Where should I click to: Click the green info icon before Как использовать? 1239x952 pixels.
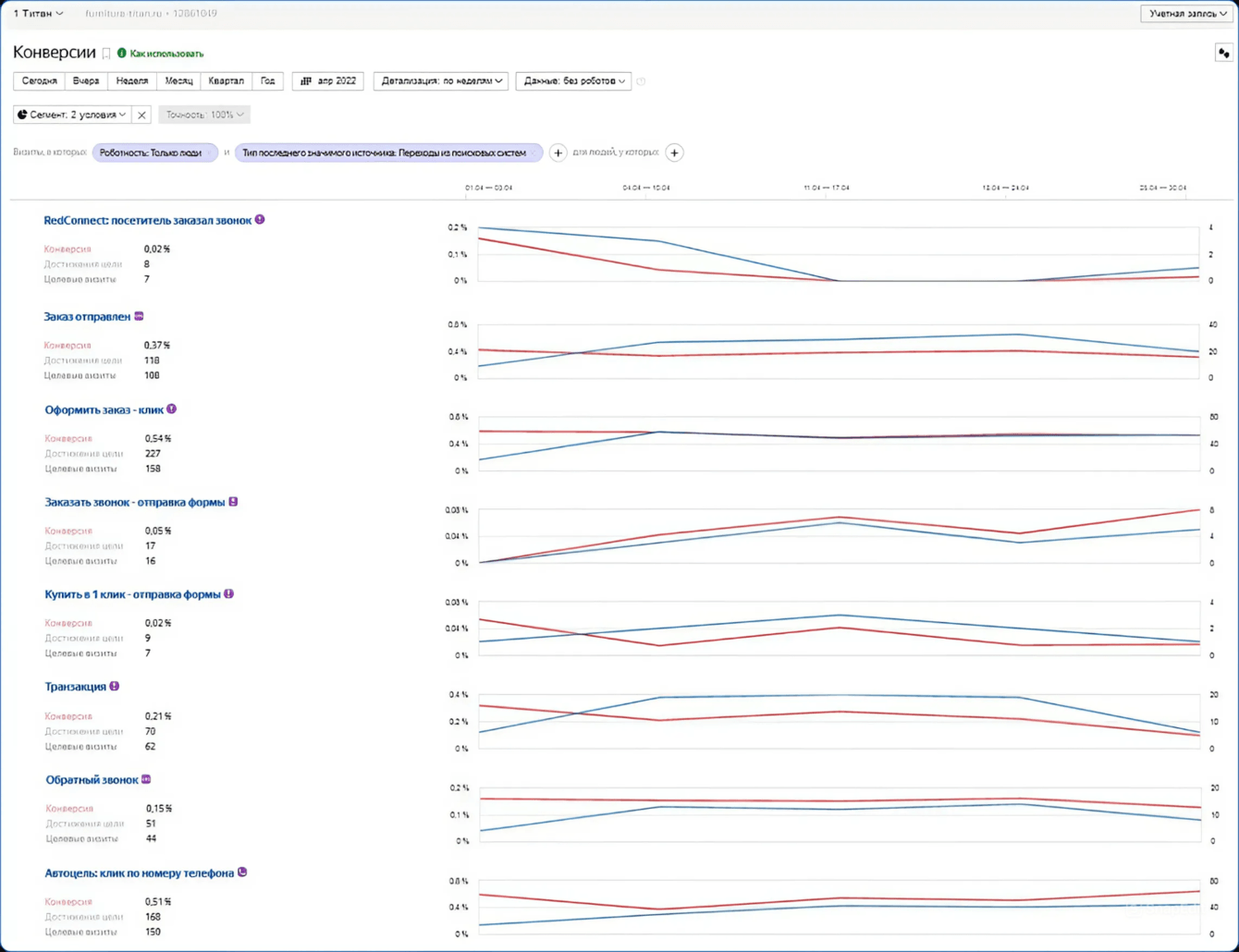click(x=121, y=54)
